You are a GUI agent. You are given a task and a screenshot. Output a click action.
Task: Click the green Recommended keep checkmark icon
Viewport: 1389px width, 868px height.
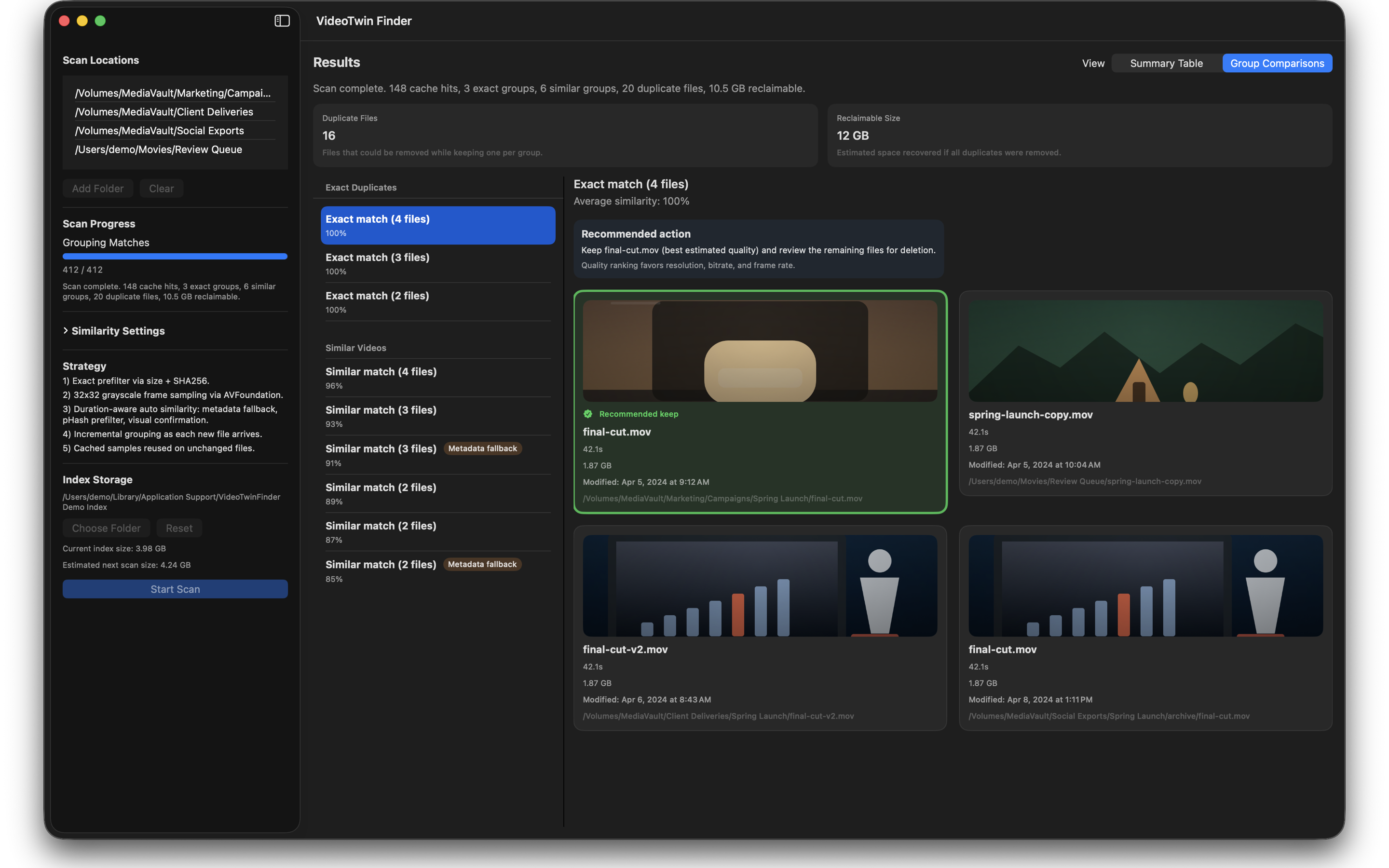pos(588,414)
